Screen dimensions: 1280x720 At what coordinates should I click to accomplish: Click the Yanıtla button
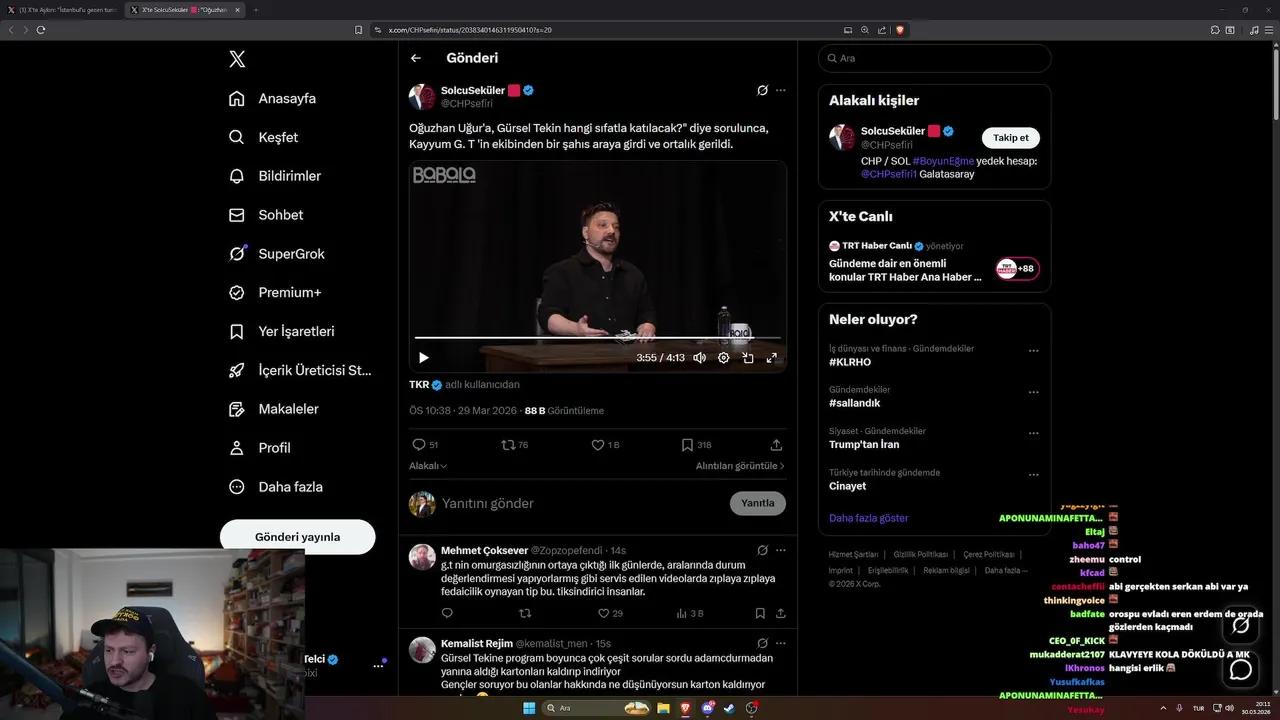click(758, 503)
